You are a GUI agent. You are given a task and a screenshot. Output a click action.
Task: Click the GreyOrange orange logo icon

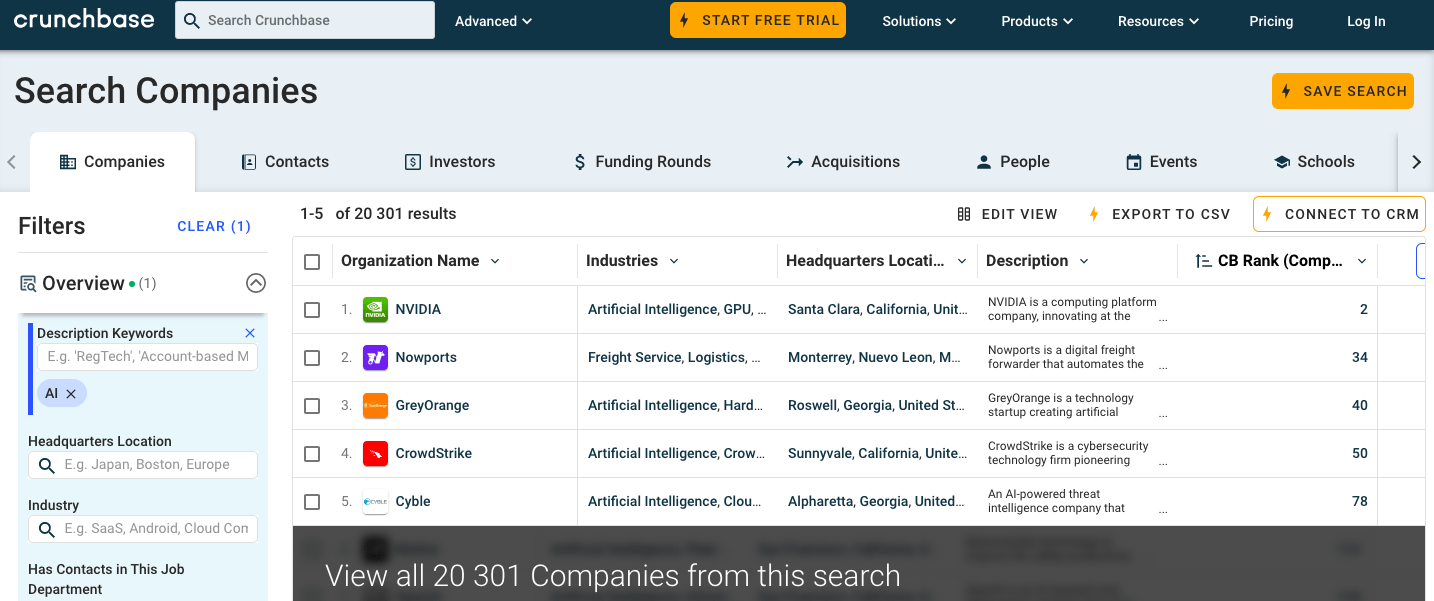pyautogui.click(x=375, y=406)
